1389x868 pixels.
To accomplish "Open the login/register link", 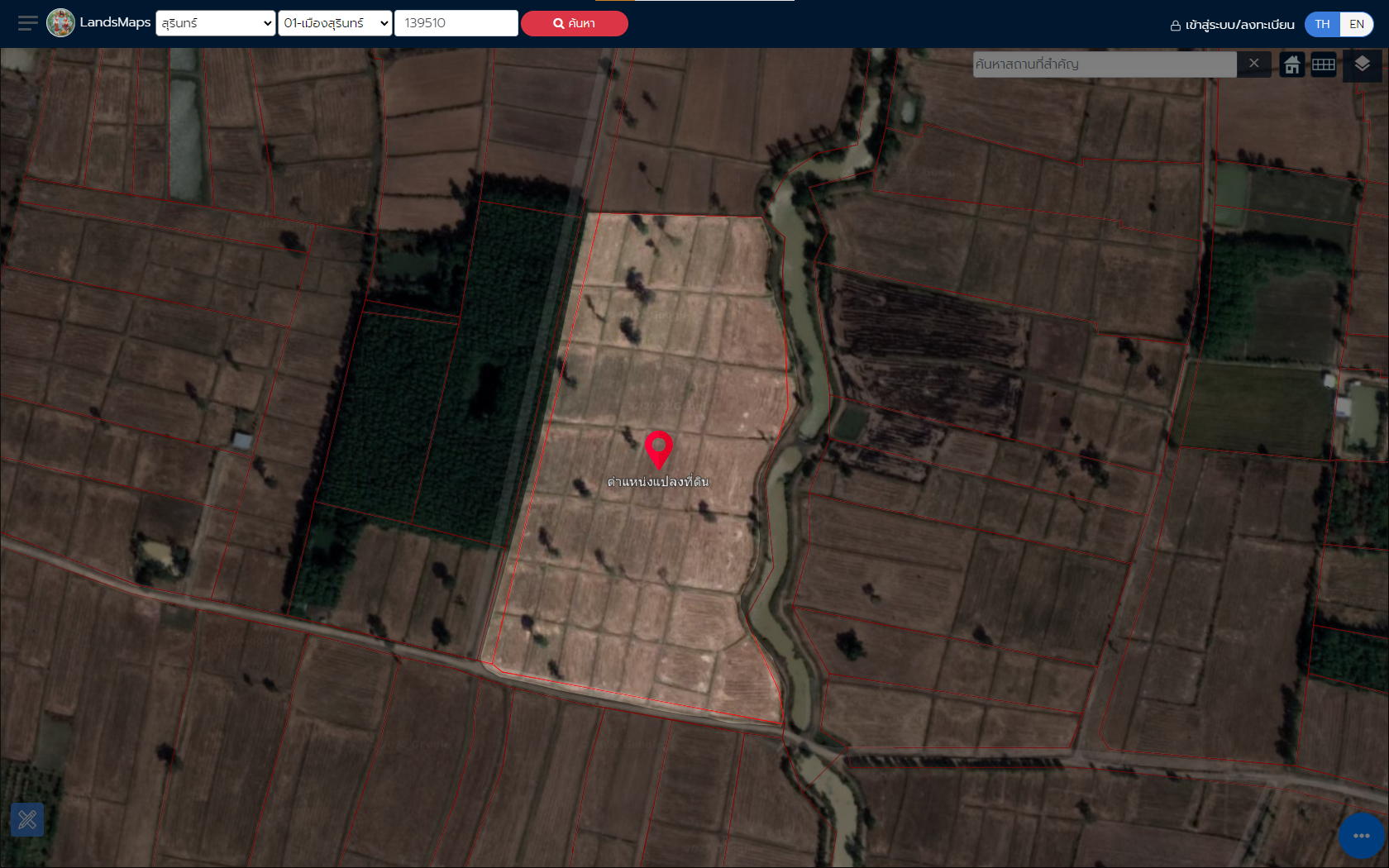I will point(1232,25).
